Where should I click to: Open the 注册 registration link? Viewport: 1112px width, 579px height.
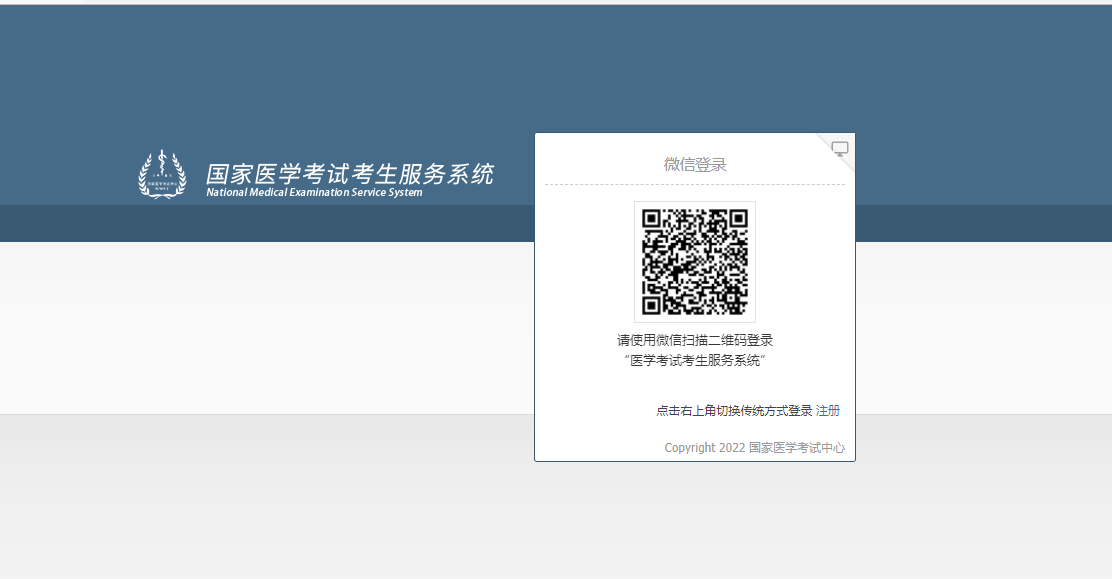coord(828,411)
